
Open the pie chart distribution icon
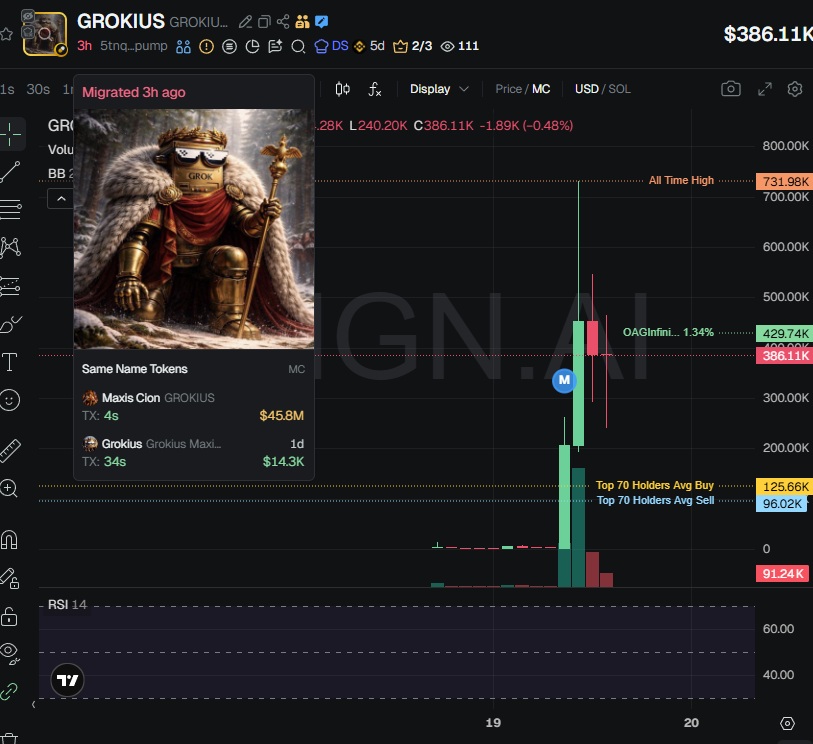click(x=252, y=47)
